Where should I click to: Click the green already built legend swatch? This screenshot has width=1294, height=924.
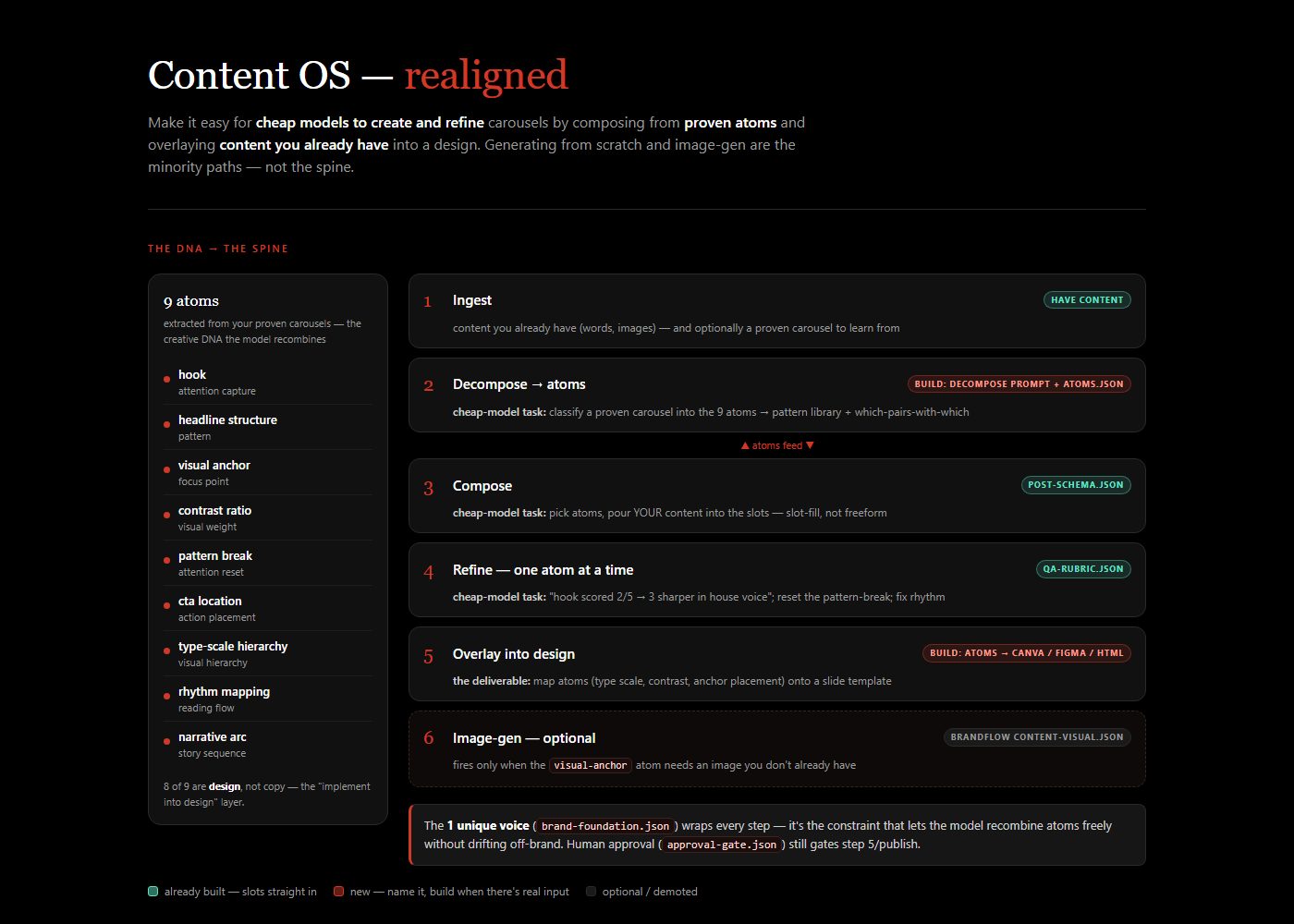(153, 892)
